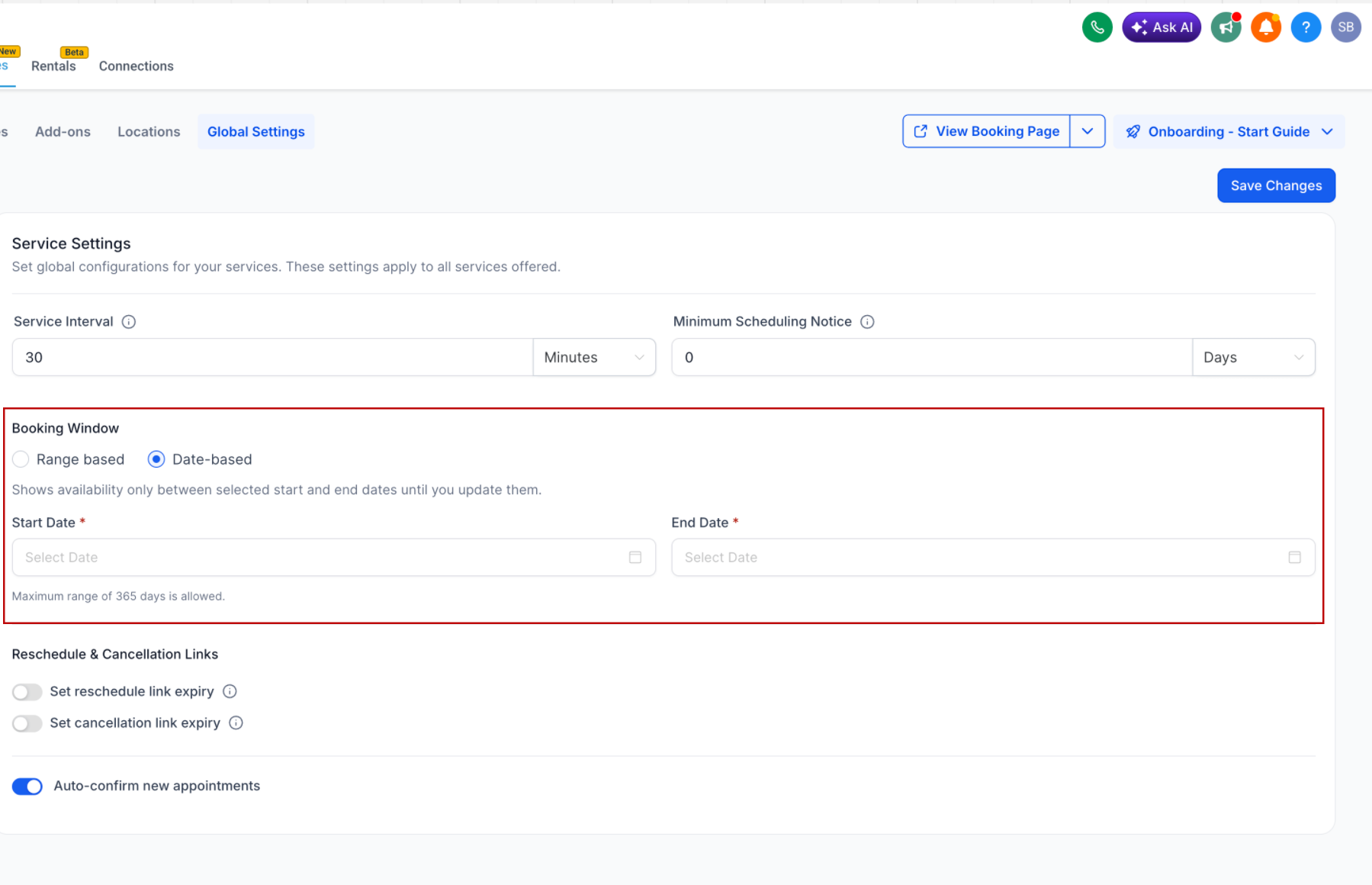This screenshot has width=1372, height=885.
Task: Open the notifications bell icon
Action: click(x=1265, y=27)
